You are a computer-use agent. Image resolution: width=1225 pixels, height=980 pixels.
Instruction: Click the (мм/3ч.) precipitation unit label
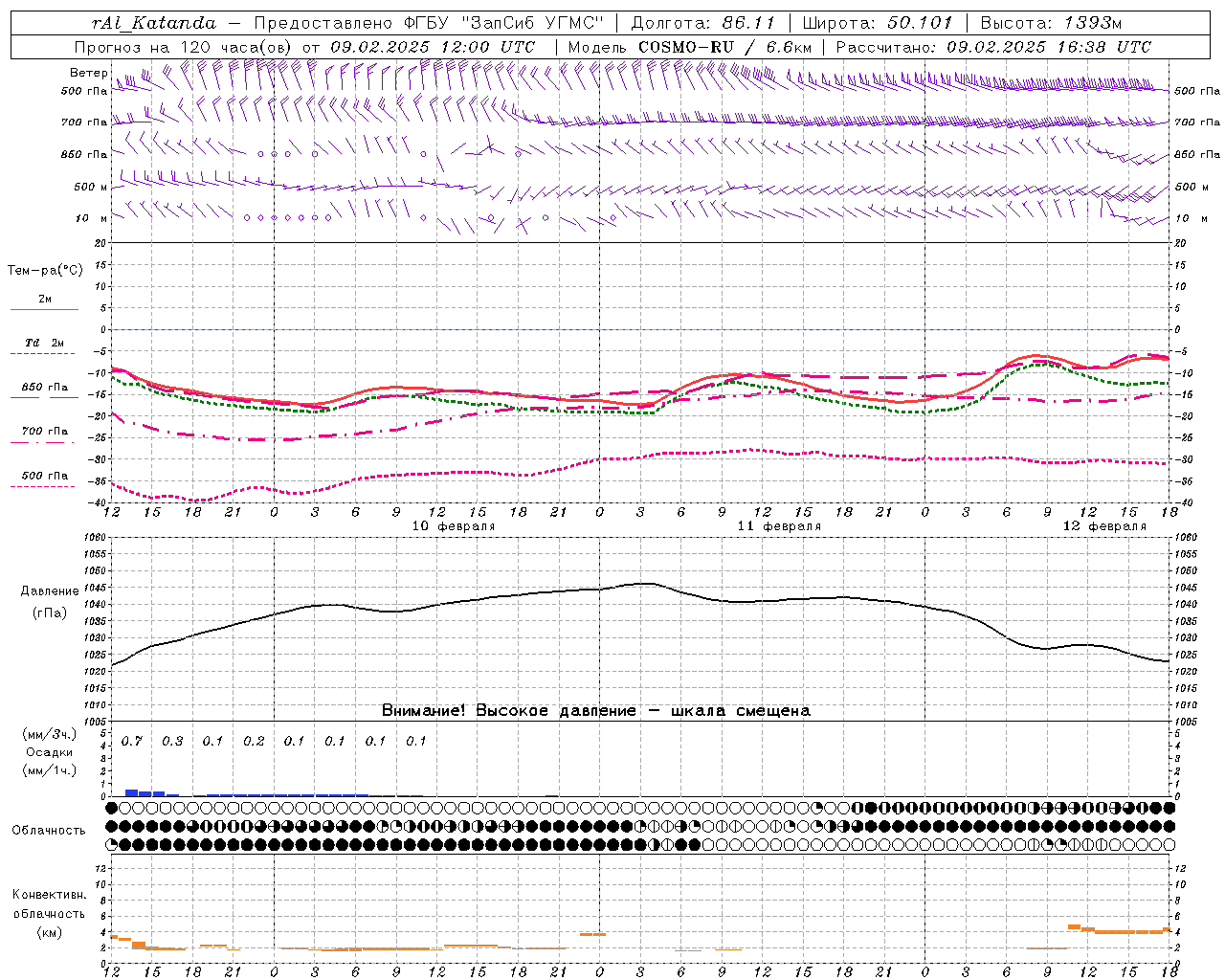pyautogui.click(x=50, y=734)
